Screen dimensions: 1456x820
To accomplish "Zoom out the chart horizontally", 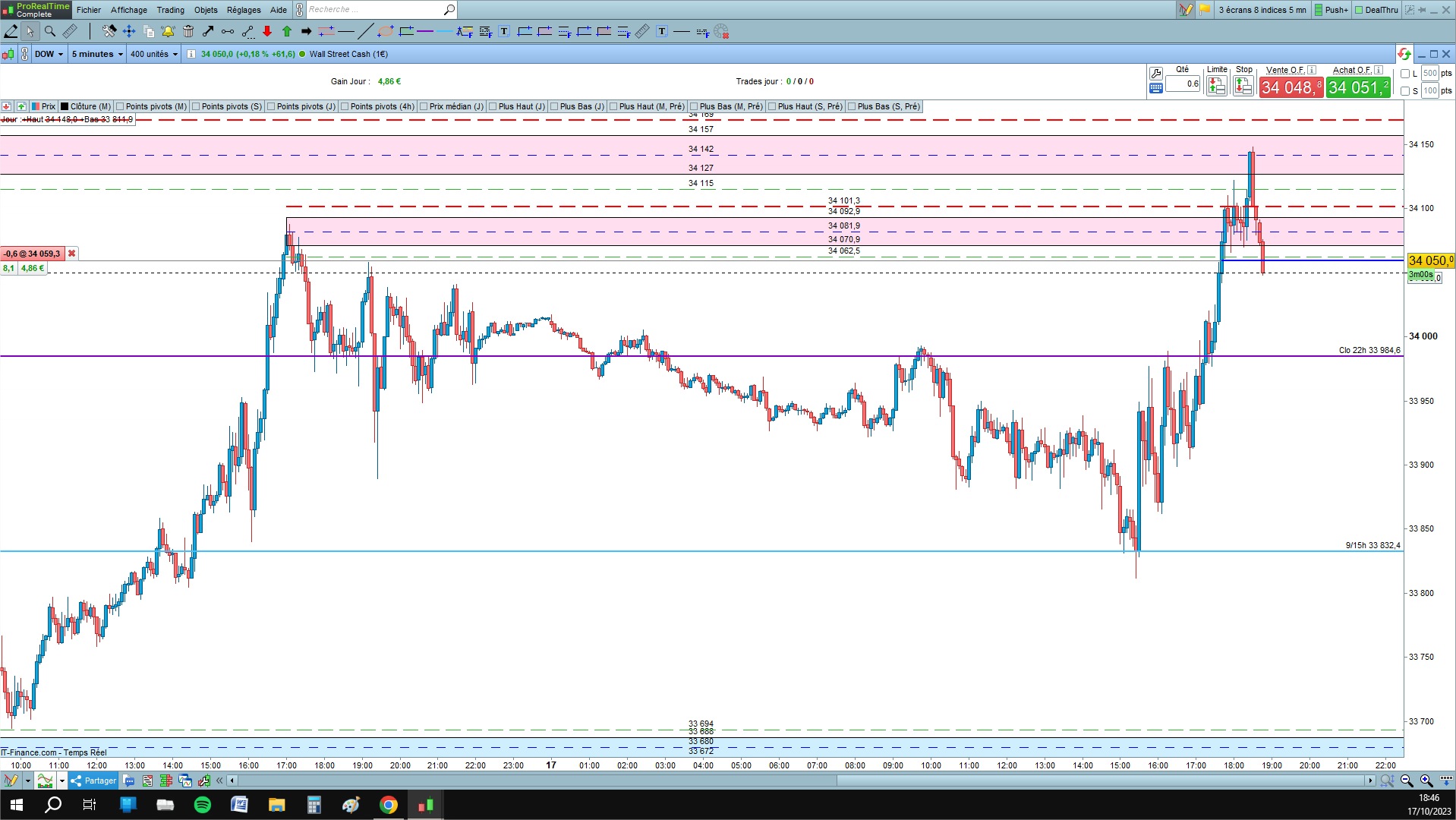I will [x=1407, y=781].
